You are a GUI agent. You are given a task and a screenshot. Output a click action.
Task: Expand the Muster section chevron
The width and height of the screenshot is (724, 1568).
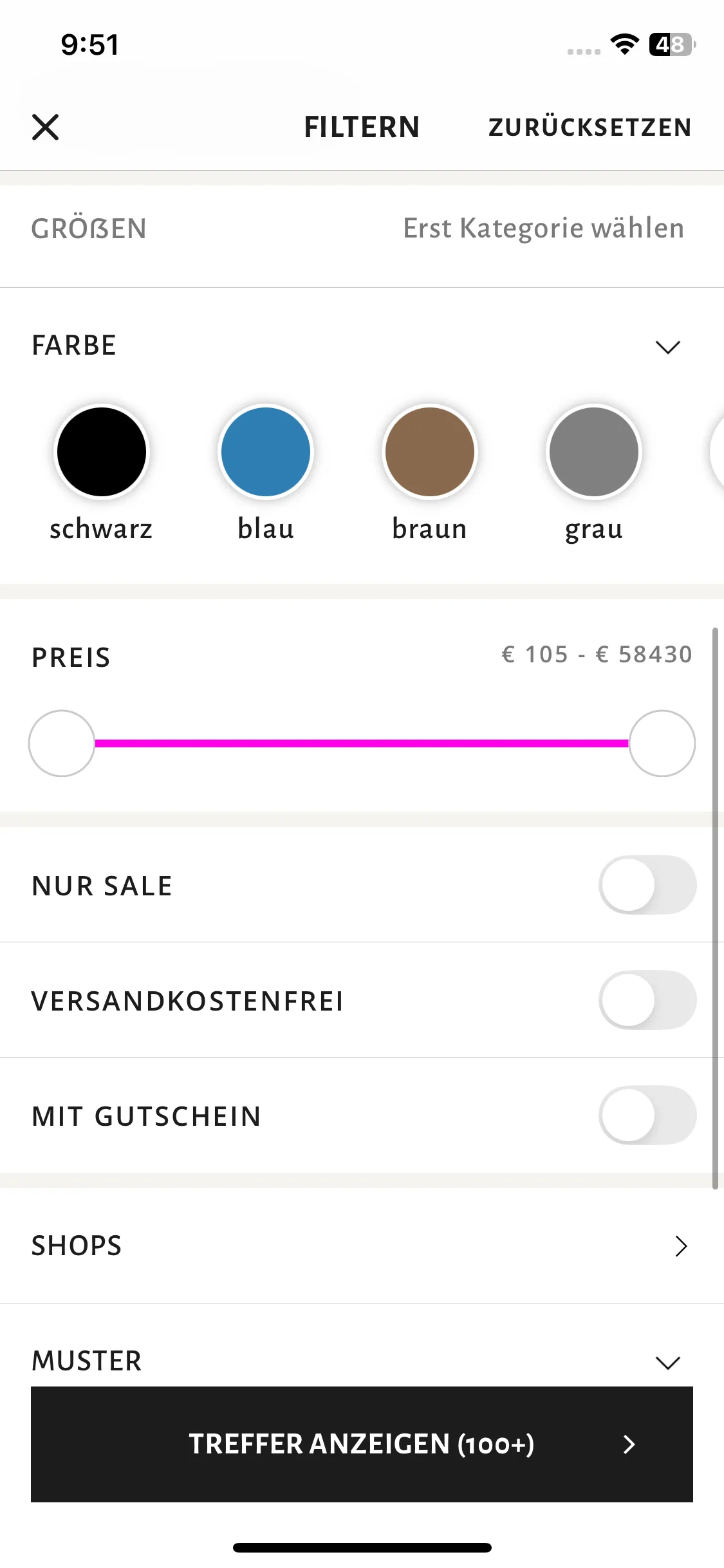(668, 1363)
